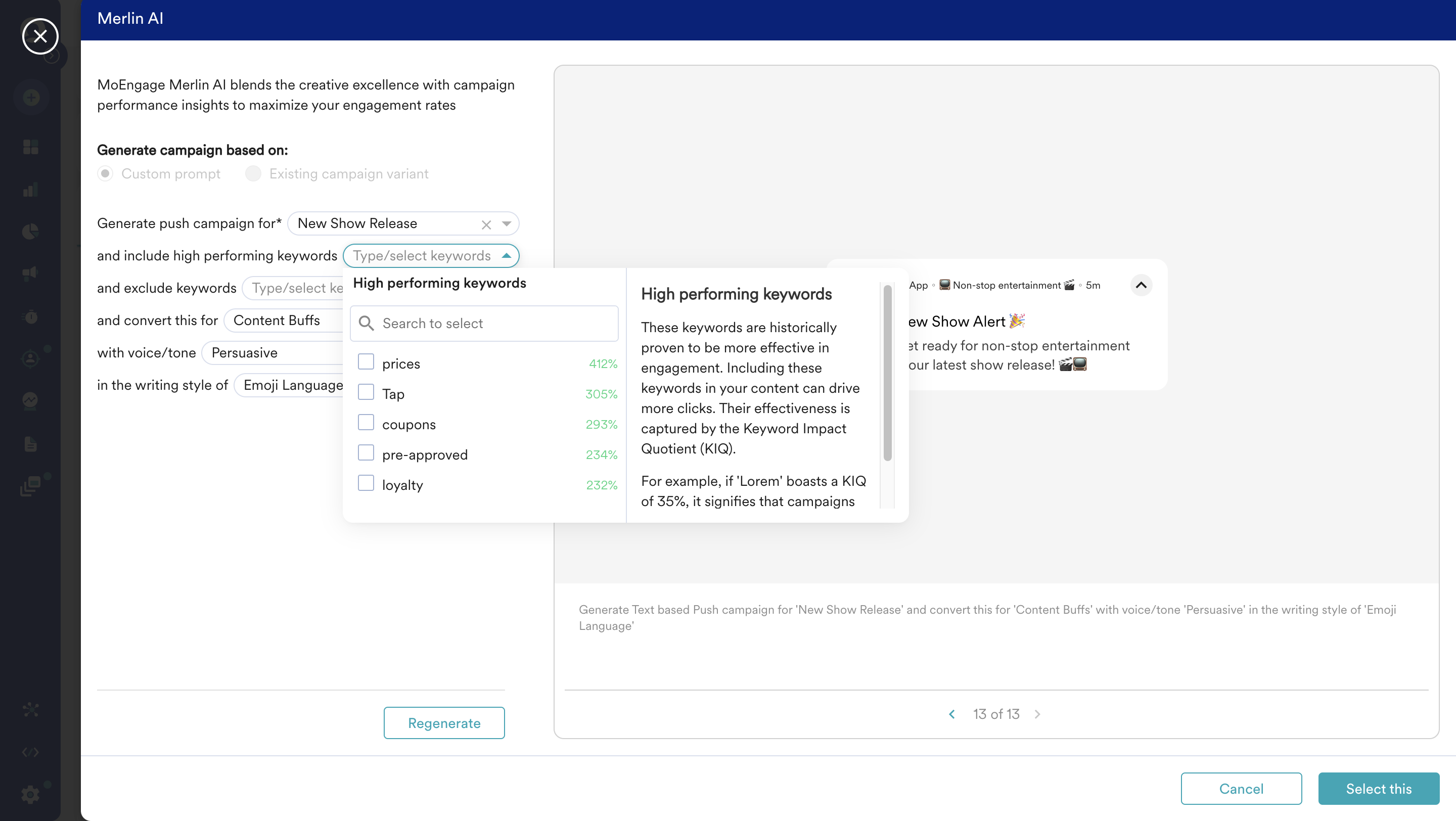The height and width of the screenshot is (821, 1456).
Task: Clear the New Show Release selection
Action: point(486,224)
